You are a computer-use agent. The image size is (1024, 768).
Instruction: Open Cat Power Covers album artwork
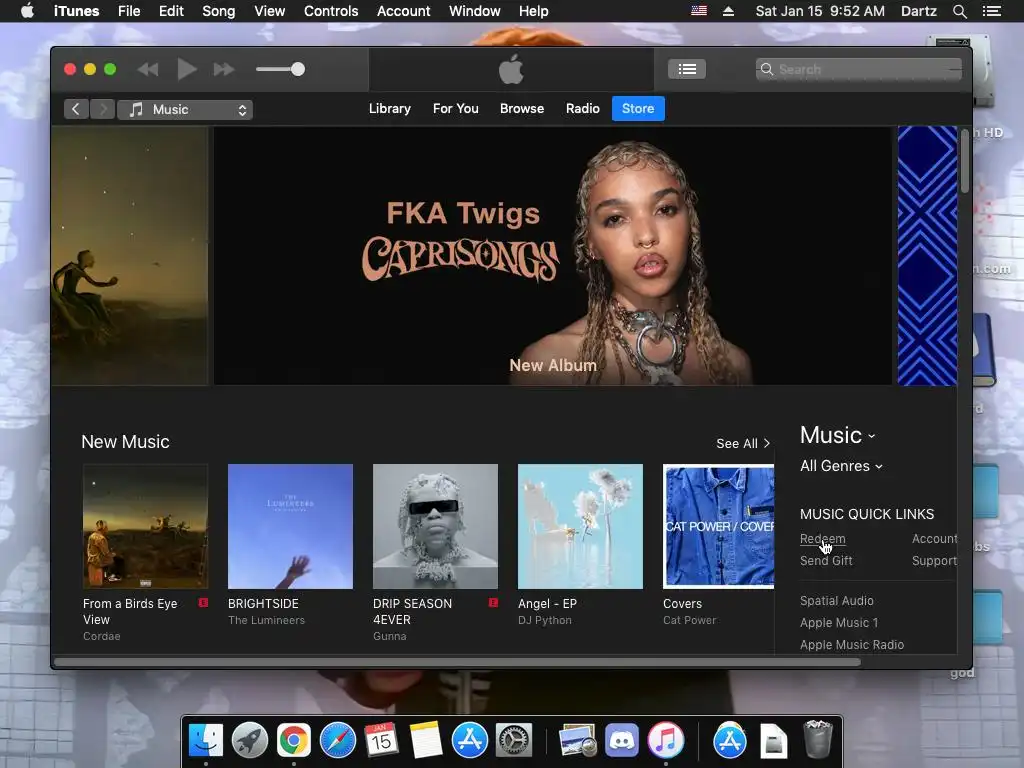[x=718, y=526]
